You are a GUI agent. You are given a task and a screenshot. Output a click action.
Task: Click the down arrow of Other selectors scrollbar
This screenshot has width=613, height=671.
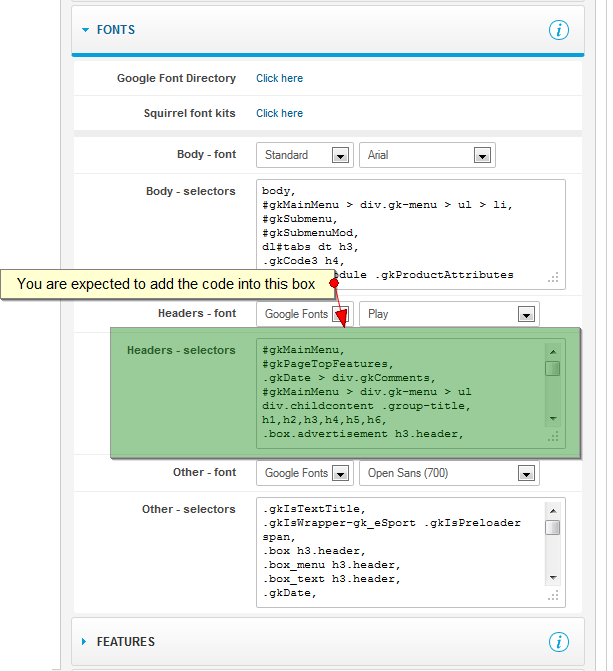[x=553, y=578]
